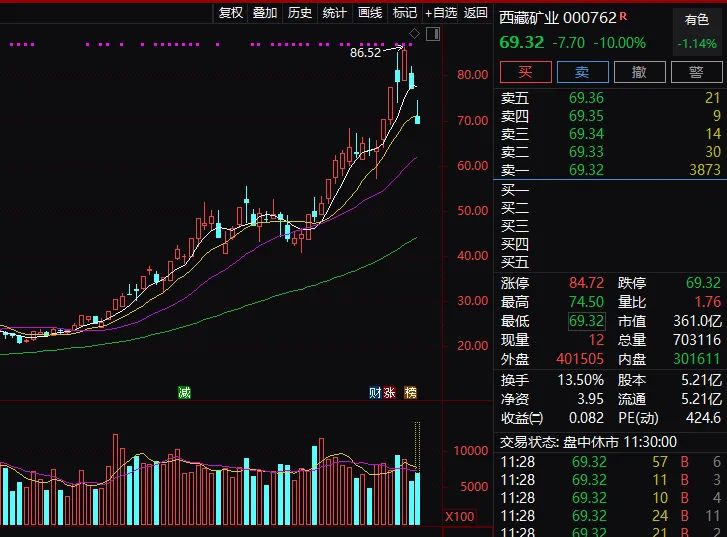
Task: Click 卖一 volume 3873
Action: tap(705, 170)
